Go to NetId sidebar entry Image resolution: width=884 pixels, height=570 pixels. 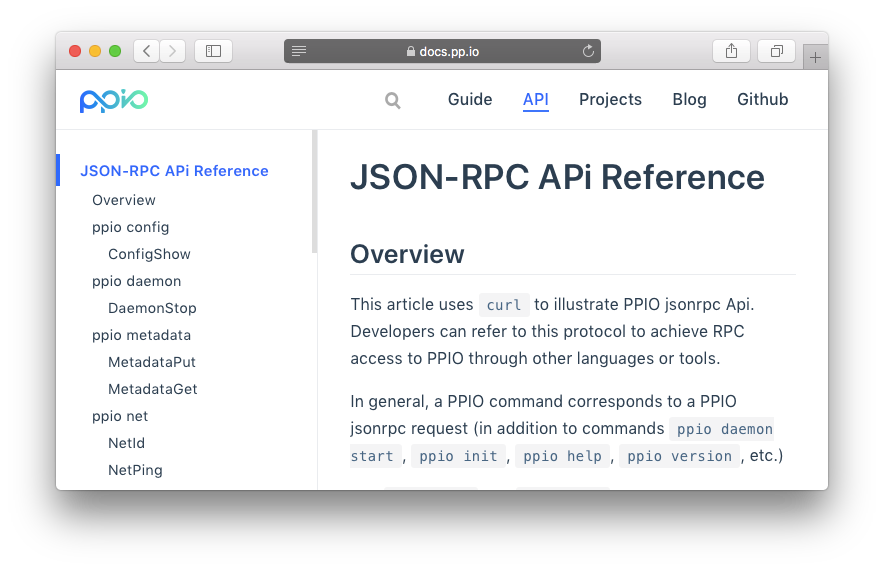(126, 443)
